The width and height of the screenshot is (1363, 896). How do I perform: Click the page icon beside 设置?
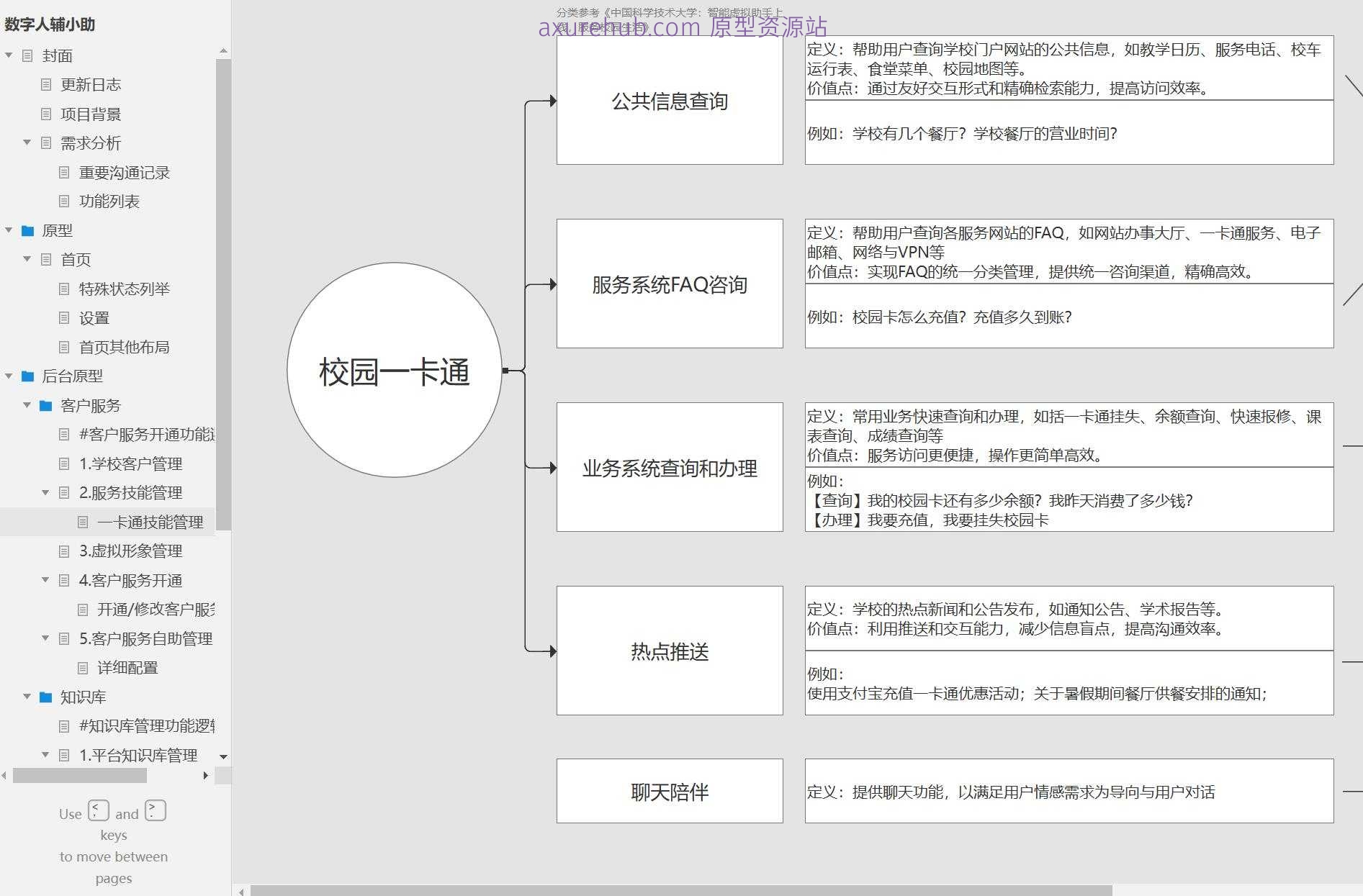point(64,317)
